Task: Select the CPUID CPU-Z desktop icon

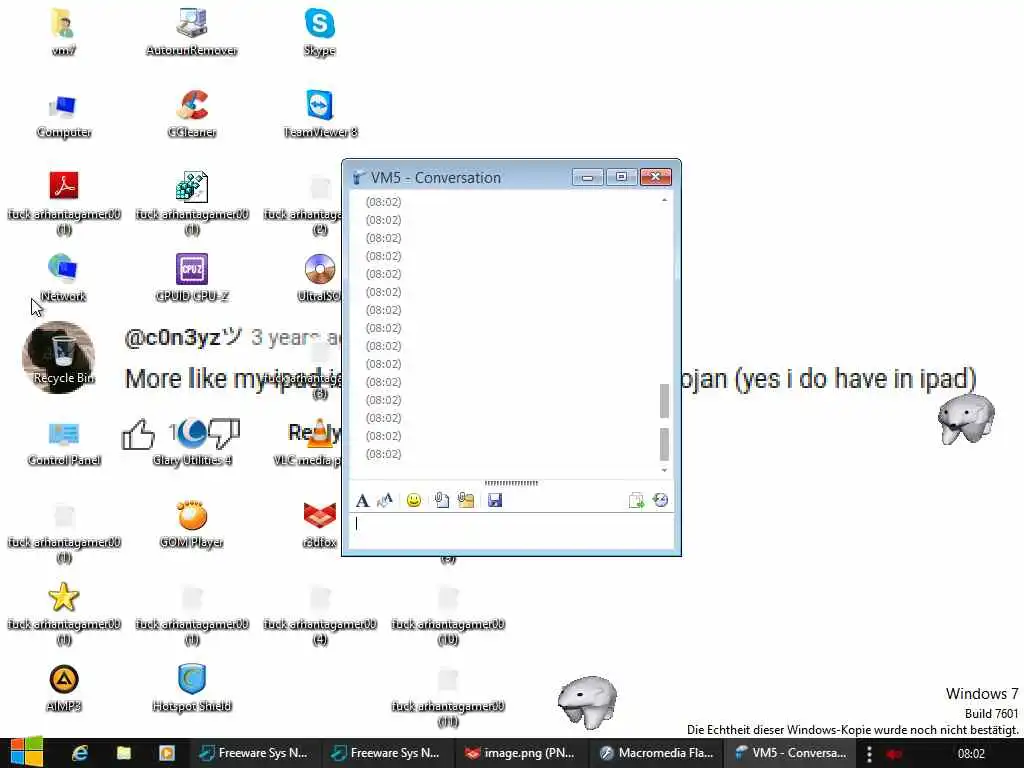Action: pyautogui.click(x=191, y=278)
